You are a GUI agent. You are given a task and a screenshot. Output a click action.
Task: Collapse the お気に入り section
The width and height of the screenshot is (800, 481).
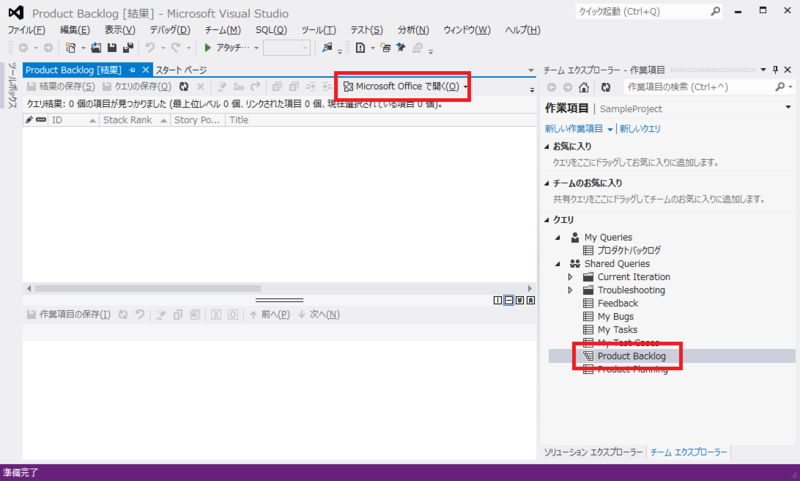point(547,147)
